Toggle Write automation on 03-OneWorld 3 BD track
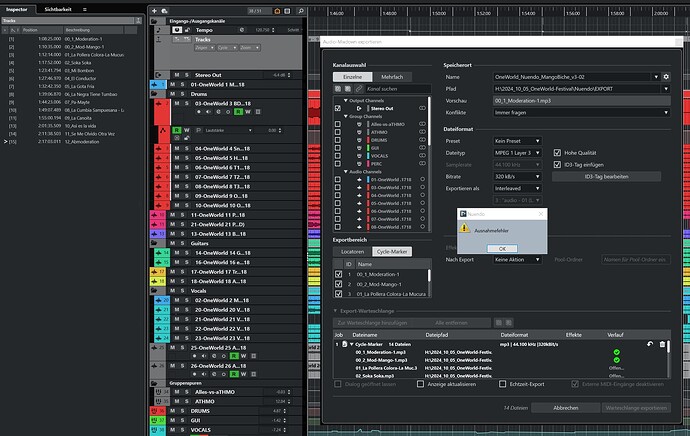This screenshot has width=690, height=436. click(248, 112)
